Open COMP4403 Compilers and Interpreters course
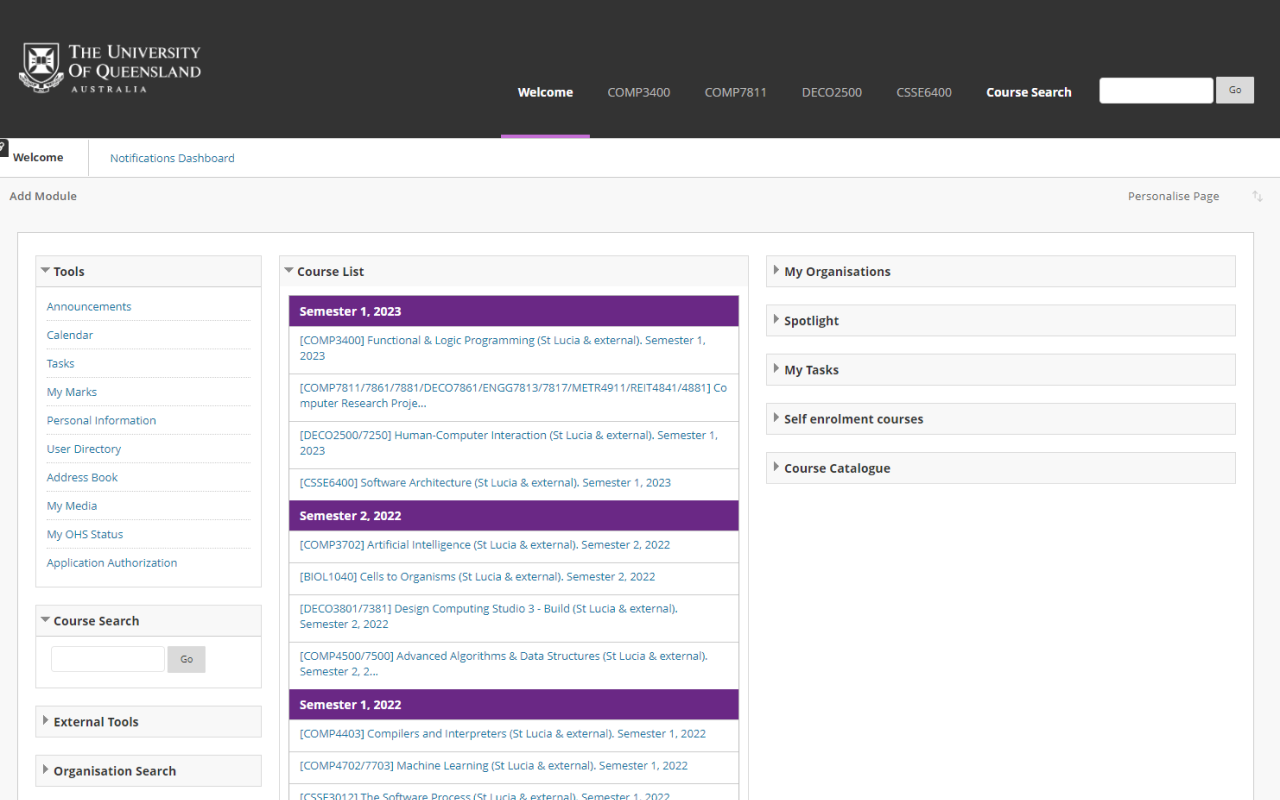1280x800 pixels. coord(503,734)
